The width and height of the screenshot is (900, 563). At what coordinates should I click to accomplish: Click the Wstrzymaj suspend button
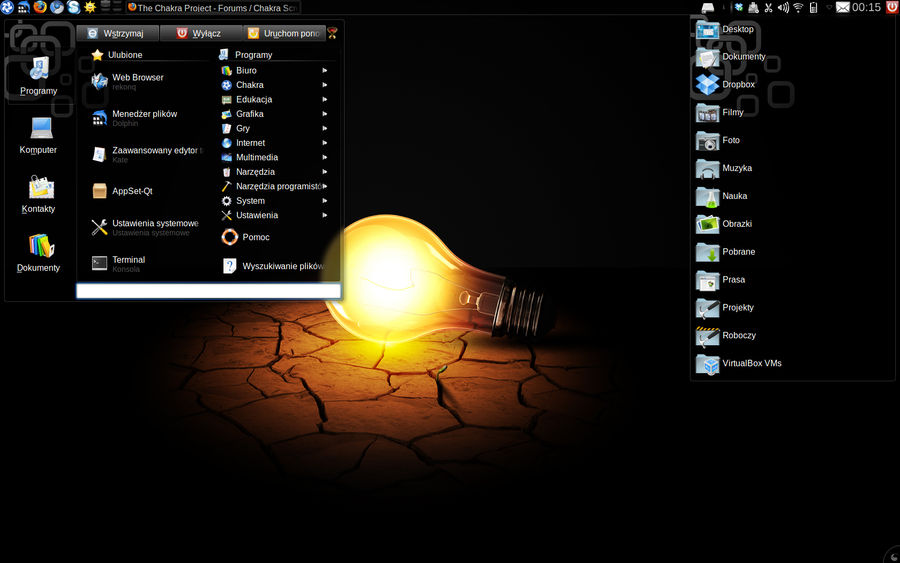coord(117,33)
